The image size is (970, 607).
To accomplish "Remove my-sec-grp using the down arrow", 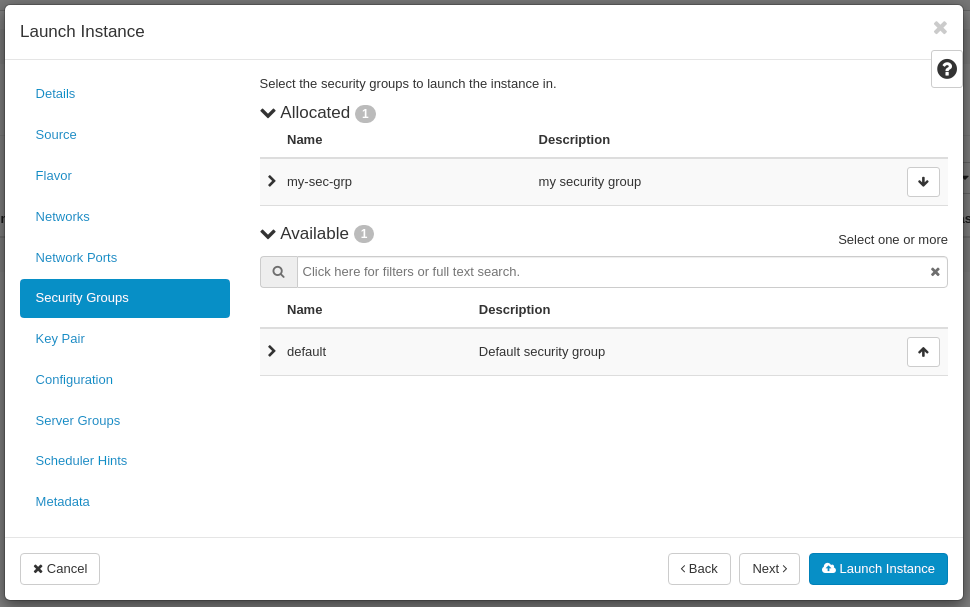I will click(923, 181).
